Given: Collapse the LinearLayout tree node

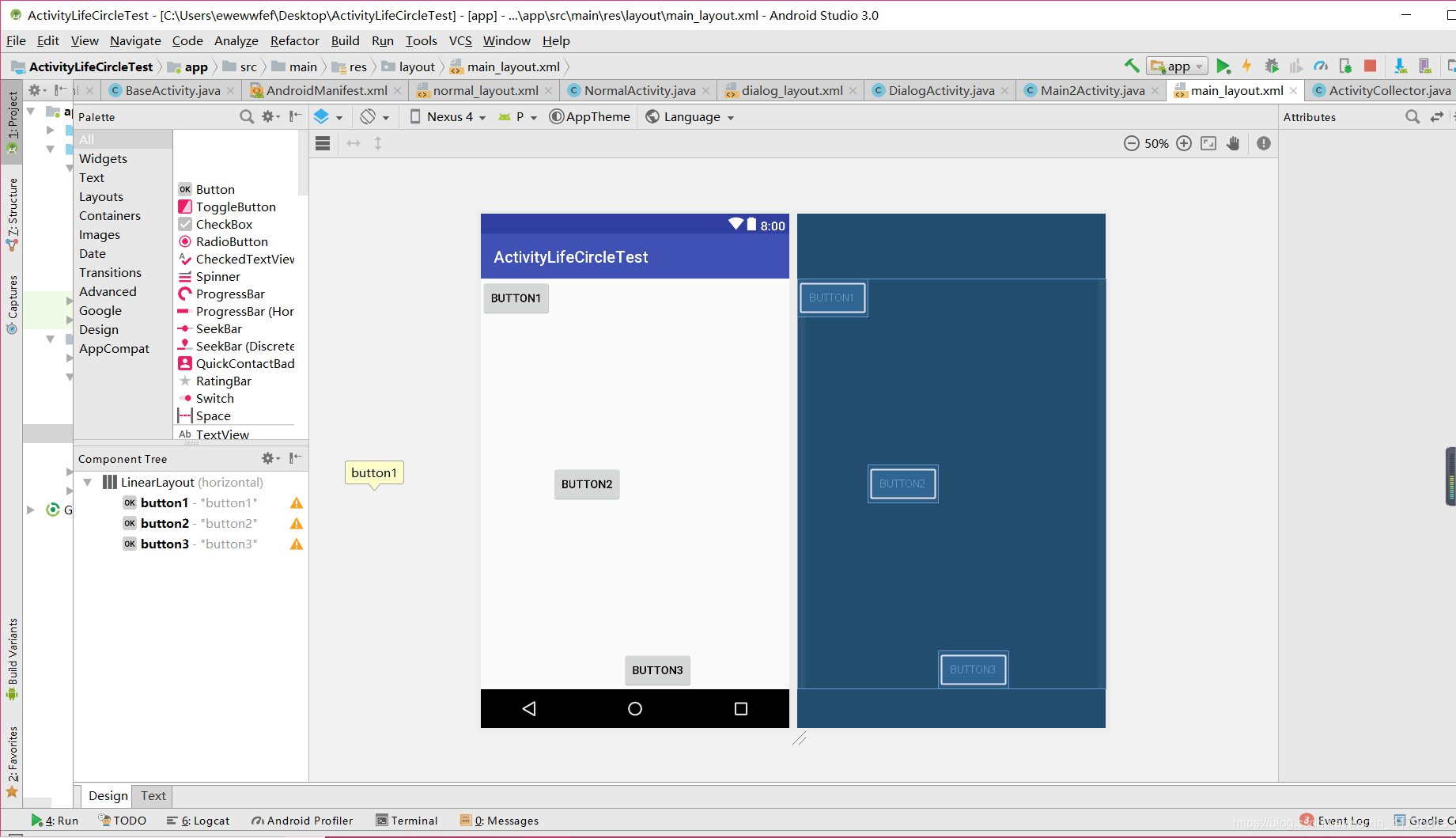Looking at the screenshot, I should coord(88,482).
